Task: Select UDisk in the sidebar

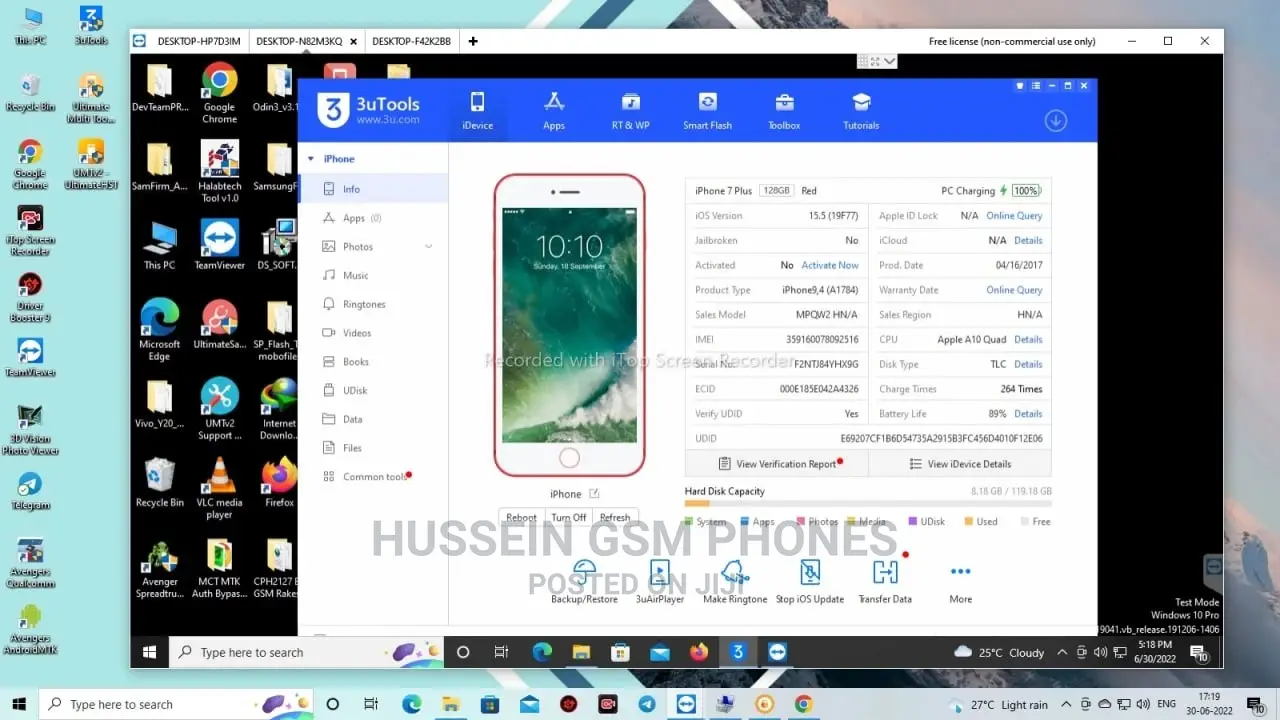Action: (373, 390)
